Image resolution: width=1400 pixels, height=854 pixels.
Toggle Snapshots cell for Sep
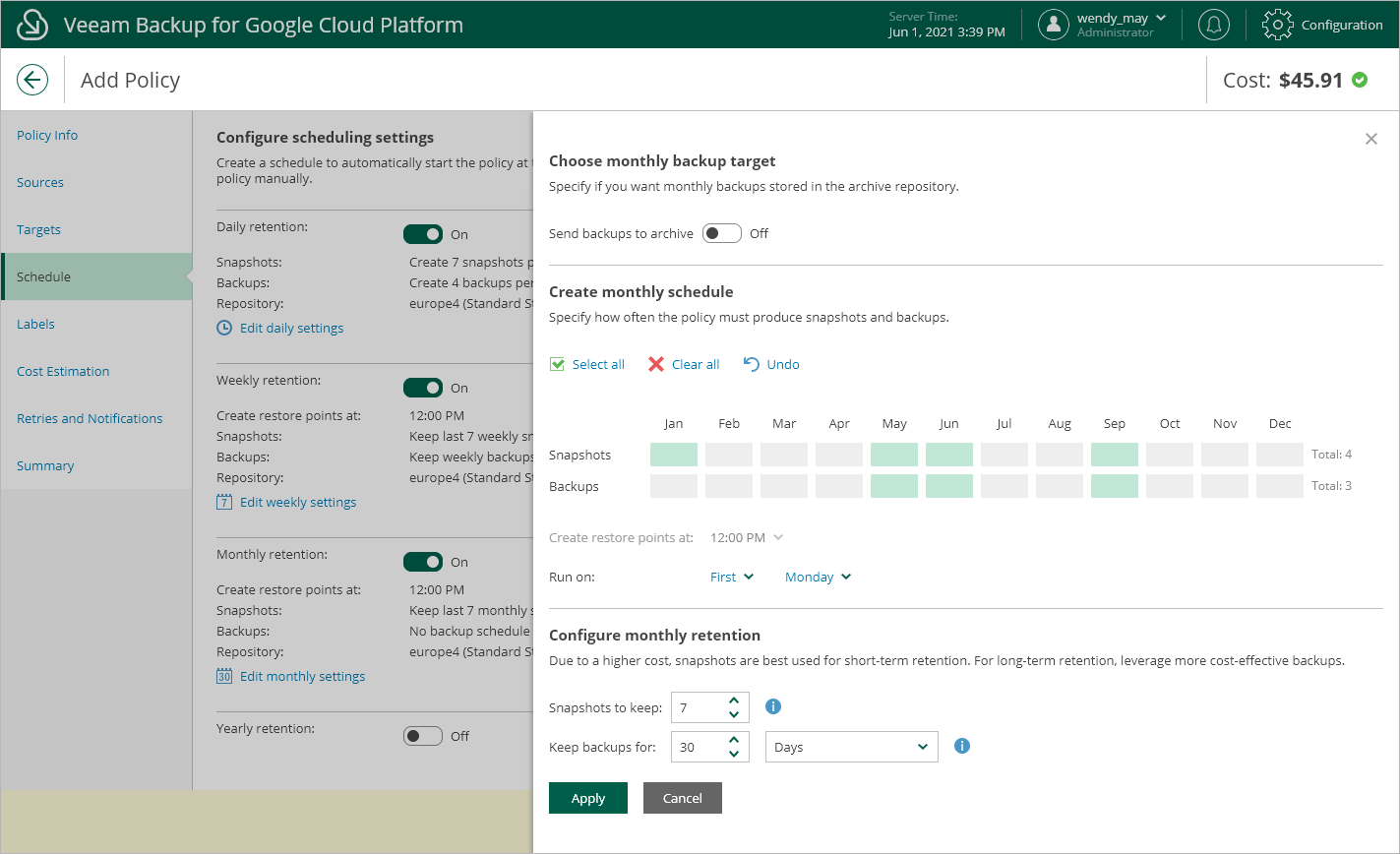1115,455
